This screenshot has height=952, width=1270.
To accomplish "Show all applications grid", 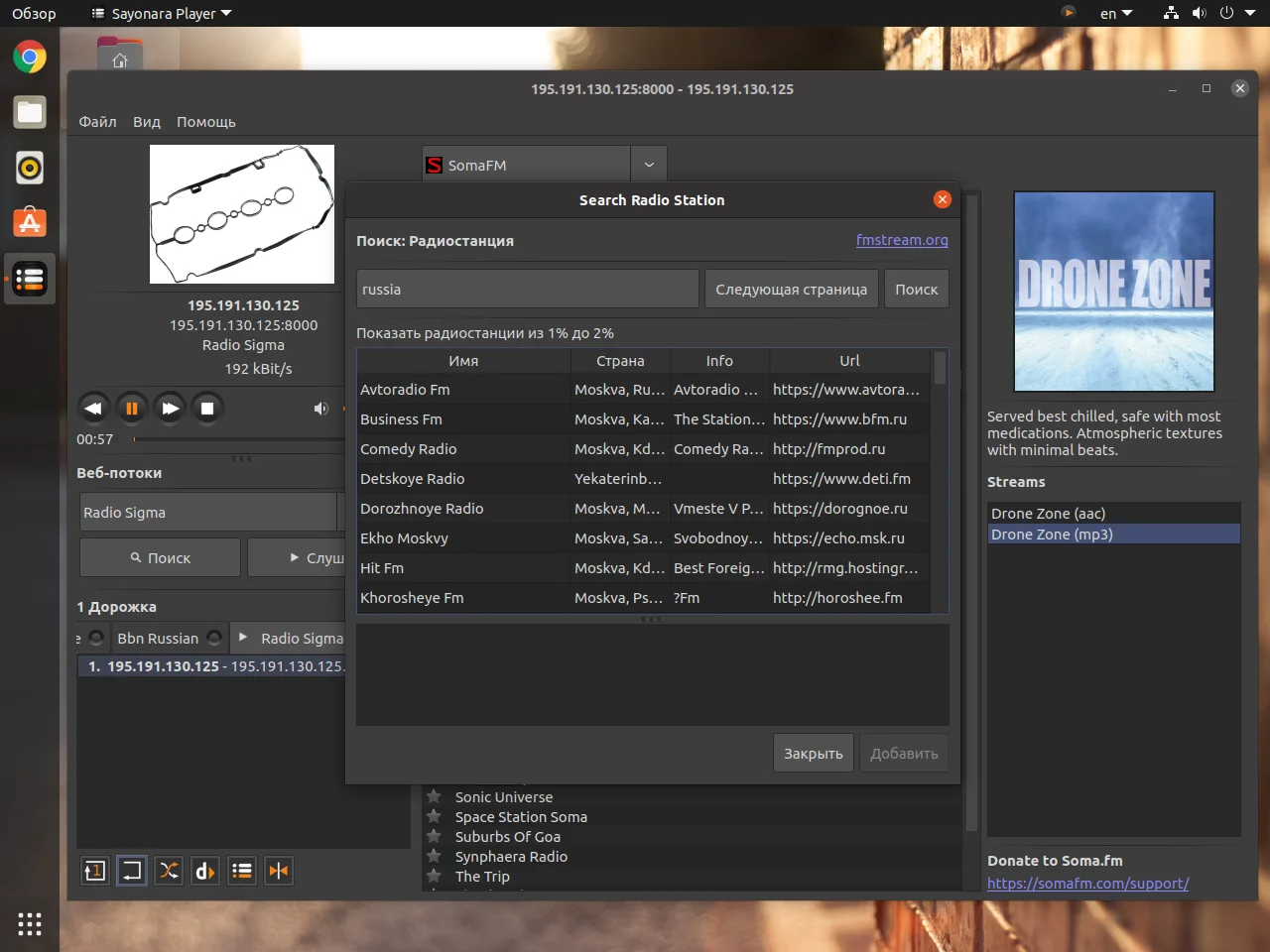I will (30, 924).
